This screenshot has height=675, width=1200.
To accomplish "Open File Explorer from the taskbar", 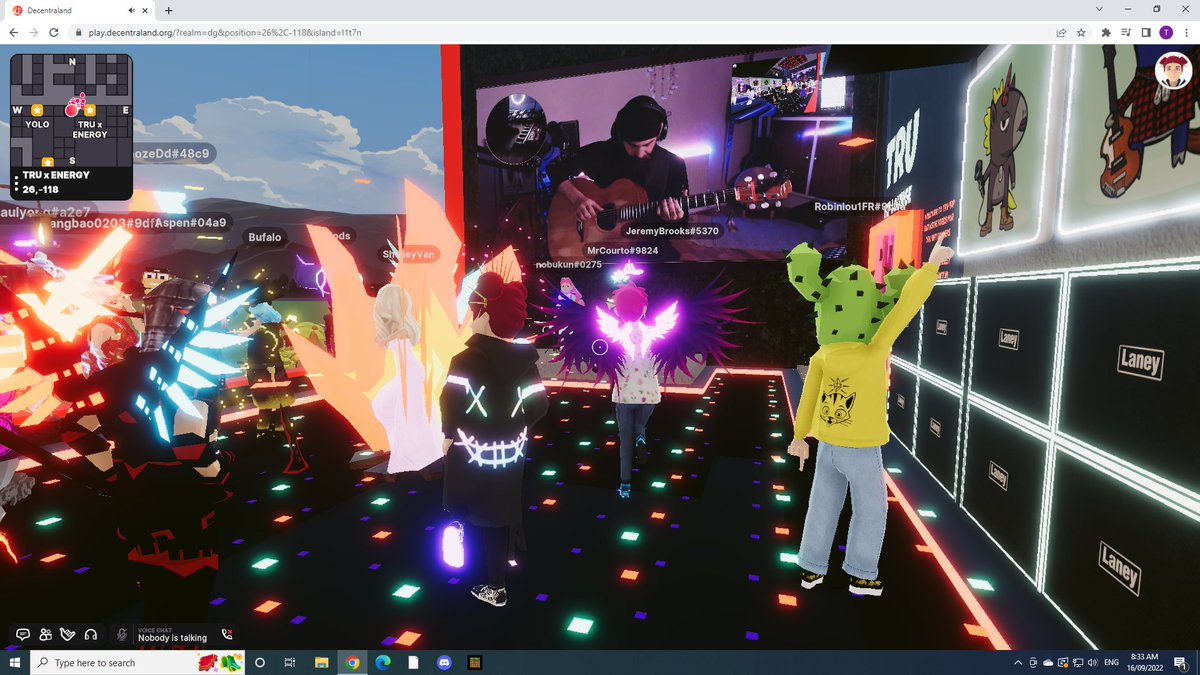I will tap(321, 662).
